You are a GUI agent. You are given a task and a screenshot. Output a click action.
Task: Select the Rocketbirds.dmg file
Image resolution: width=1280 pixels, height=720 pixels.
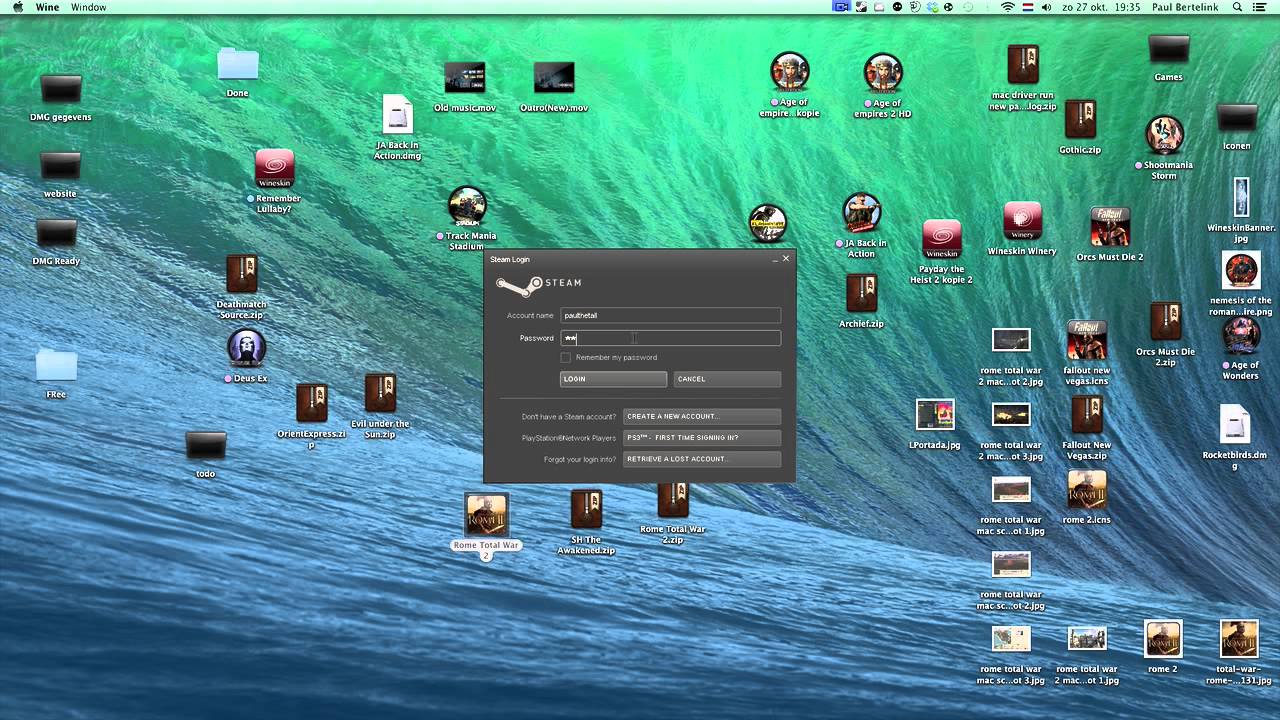click(1235, 425)
